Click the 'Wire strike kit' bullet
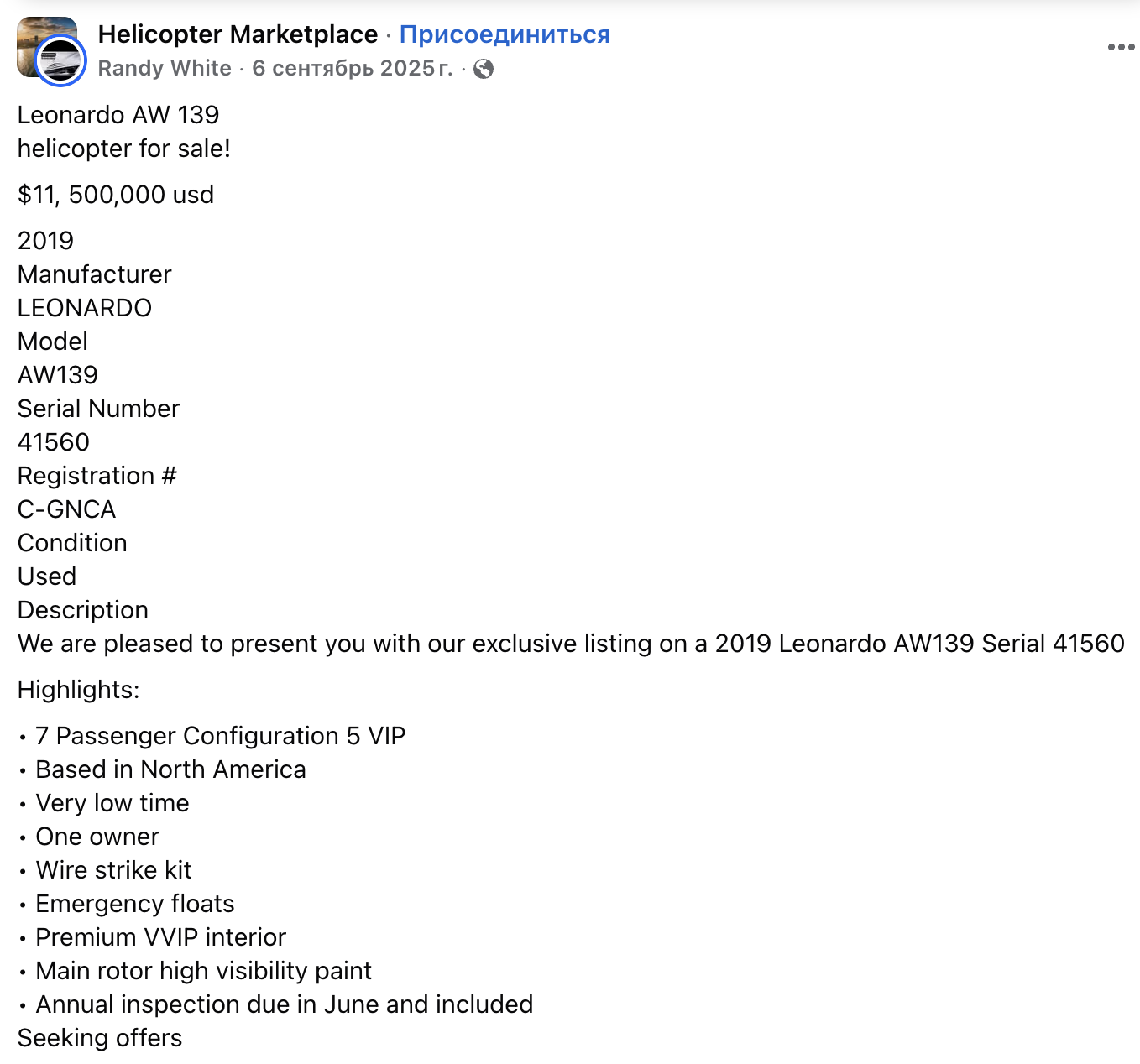 [x=114, y=870]
